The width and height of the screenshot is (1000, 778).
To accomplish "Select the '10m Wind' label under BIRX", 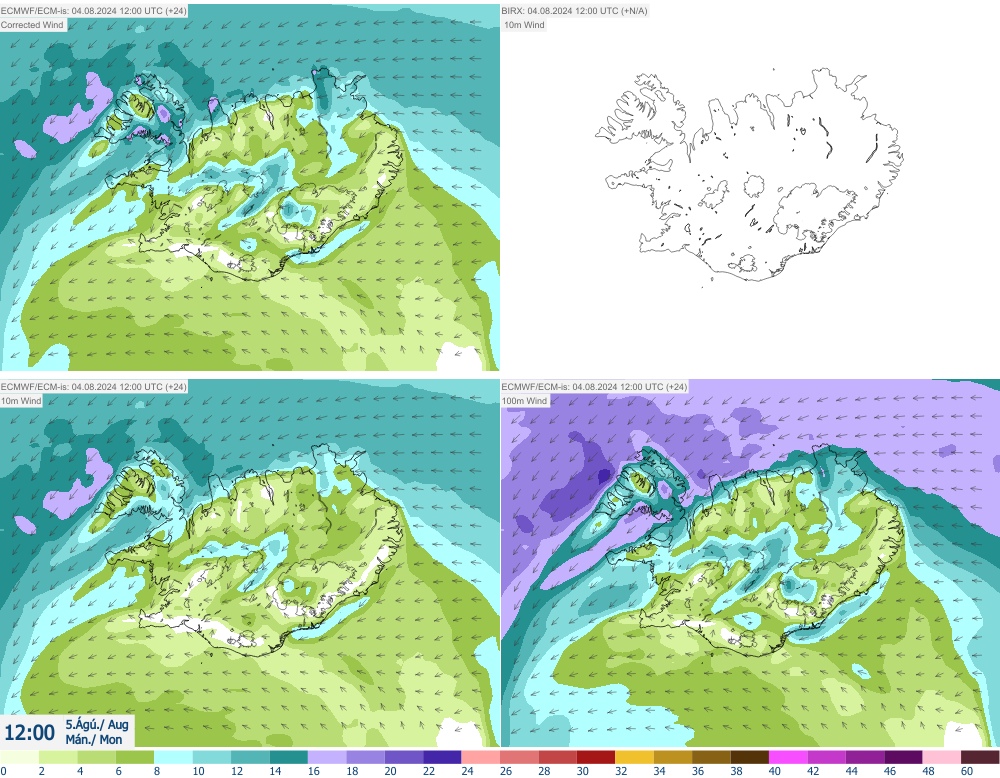I will point(524,25).
